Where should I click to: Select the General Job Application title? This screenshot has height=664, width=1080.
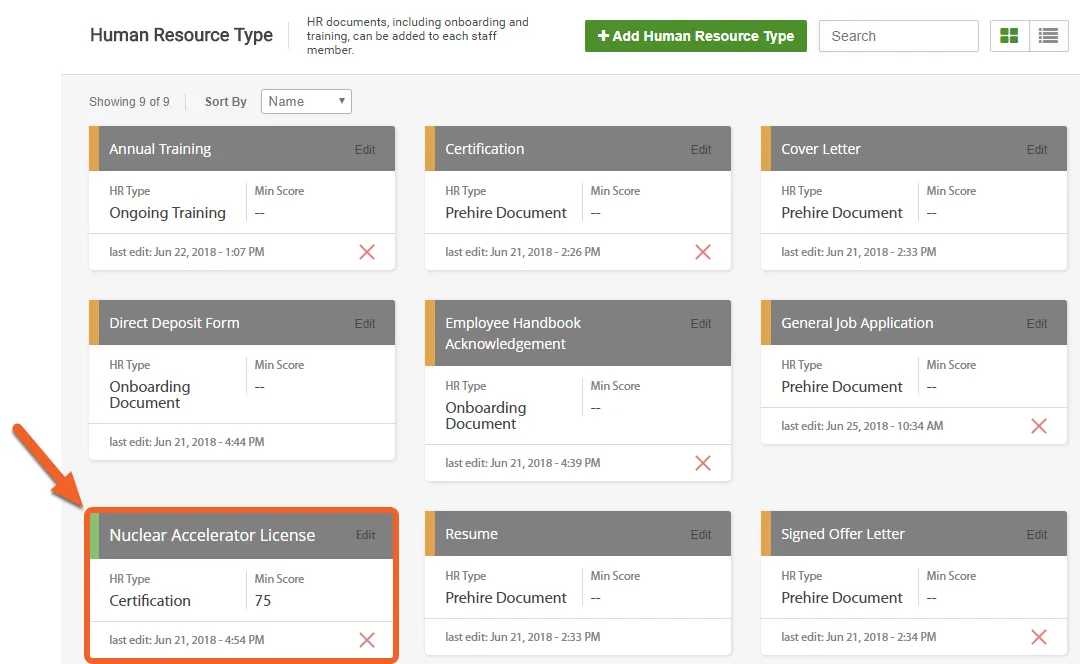coord(858,323)
